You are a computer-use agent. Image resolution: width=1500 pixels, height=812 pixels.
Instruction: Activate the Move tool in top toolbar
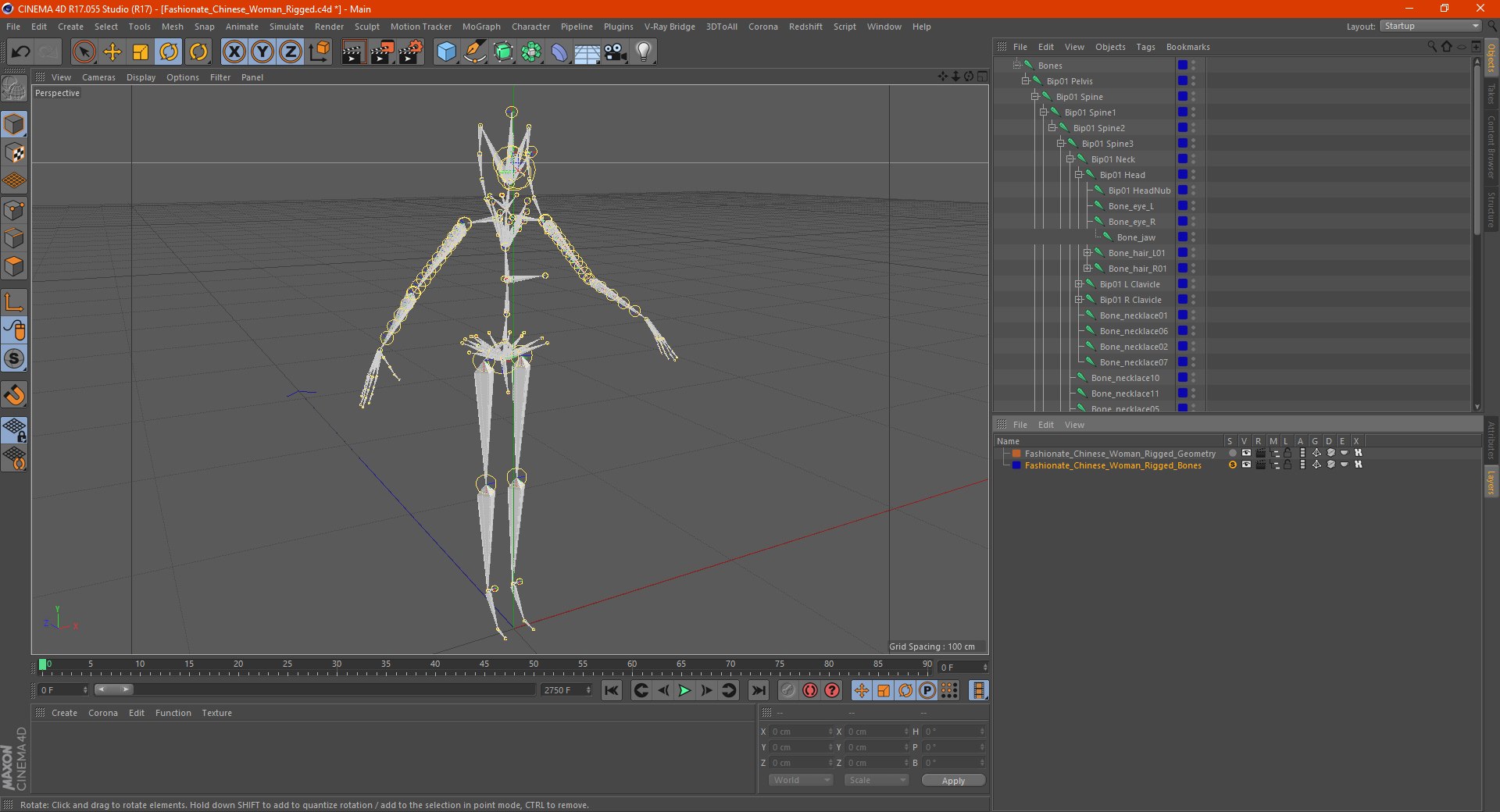click(112, 52)
